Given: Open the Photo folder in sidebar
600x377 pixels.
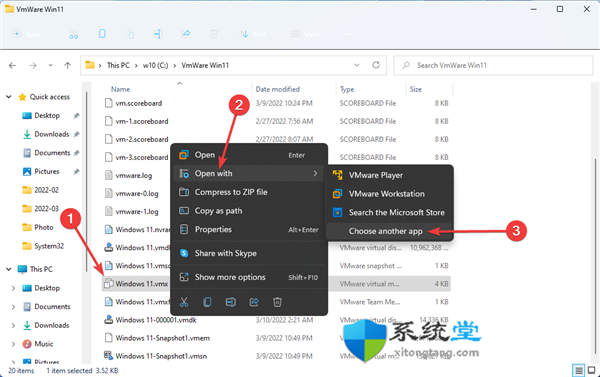Looking at the screenshot, I should click(44, 227).
